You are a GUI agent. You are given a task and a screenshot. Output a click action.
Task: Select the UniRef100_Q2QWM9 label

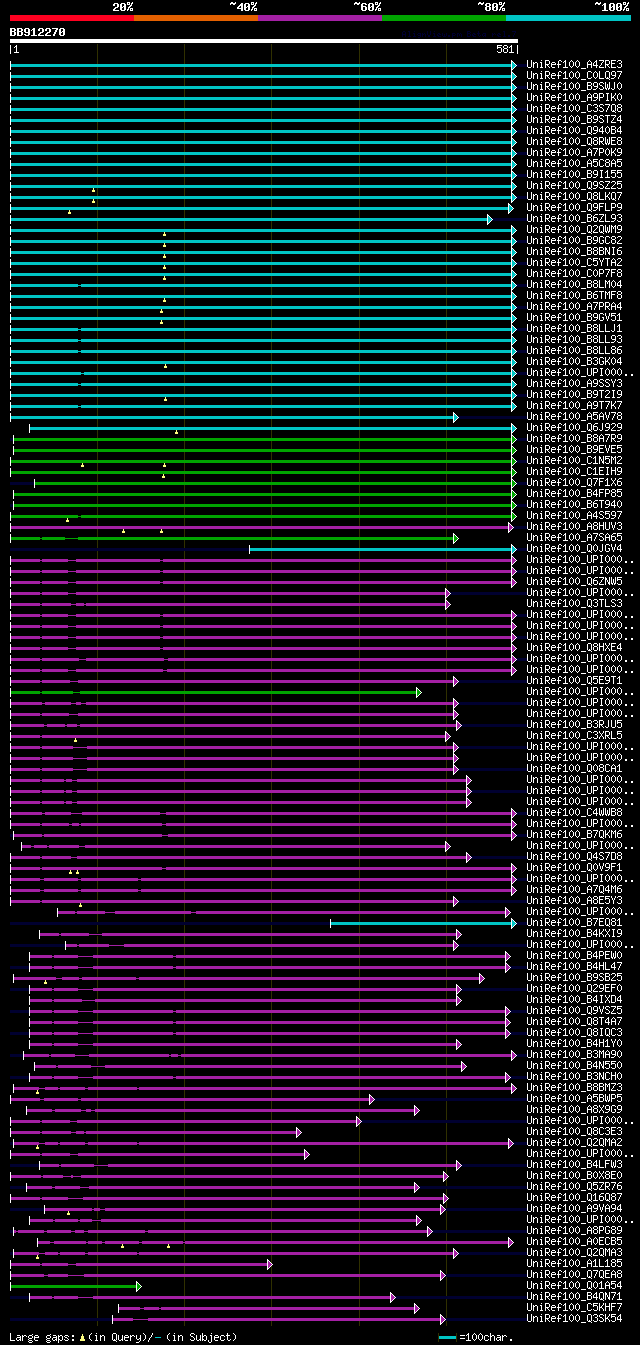(574, 229)
